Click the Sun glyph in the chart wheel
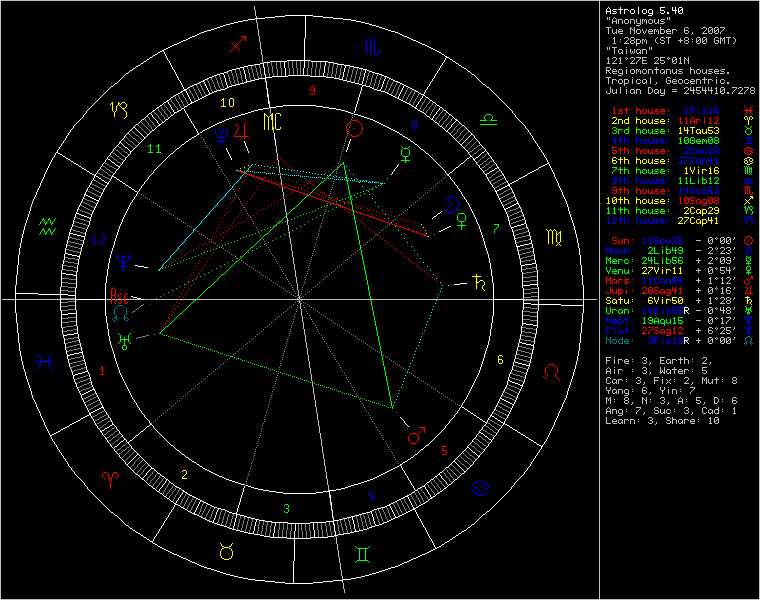This screenshot has width=760, height=600. 354,128
